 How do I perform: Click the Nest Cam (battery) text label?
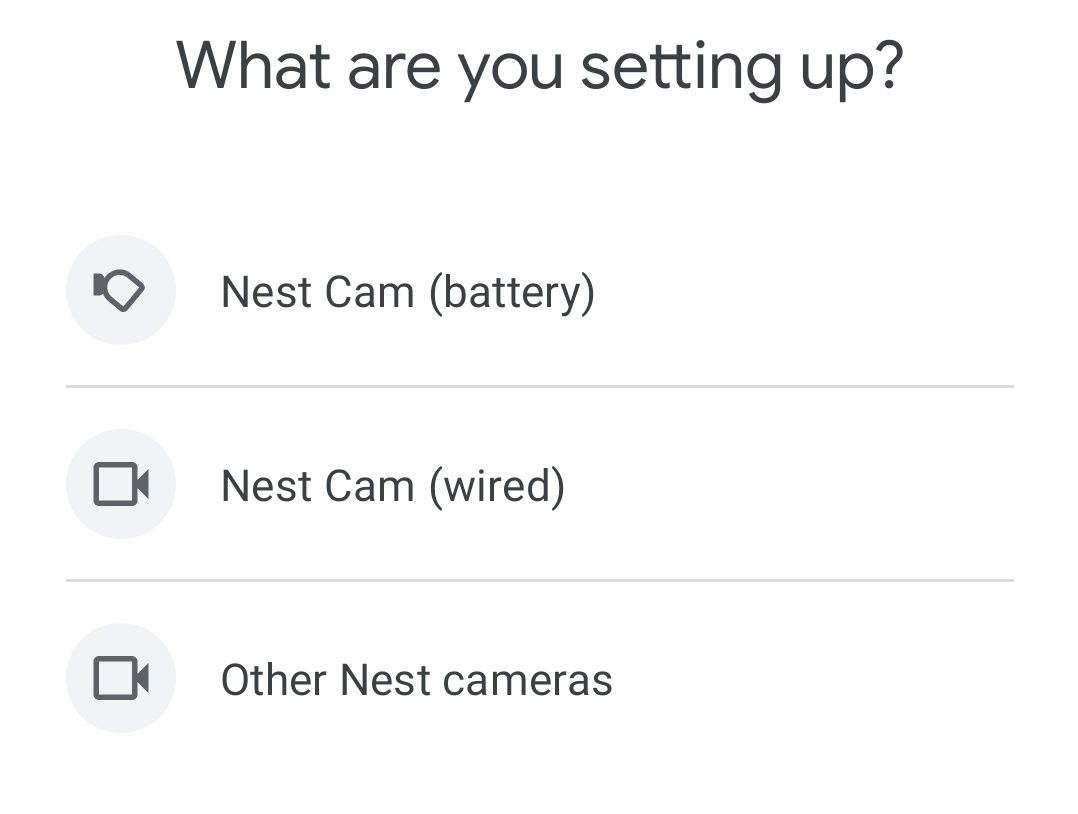click(408, 290)
